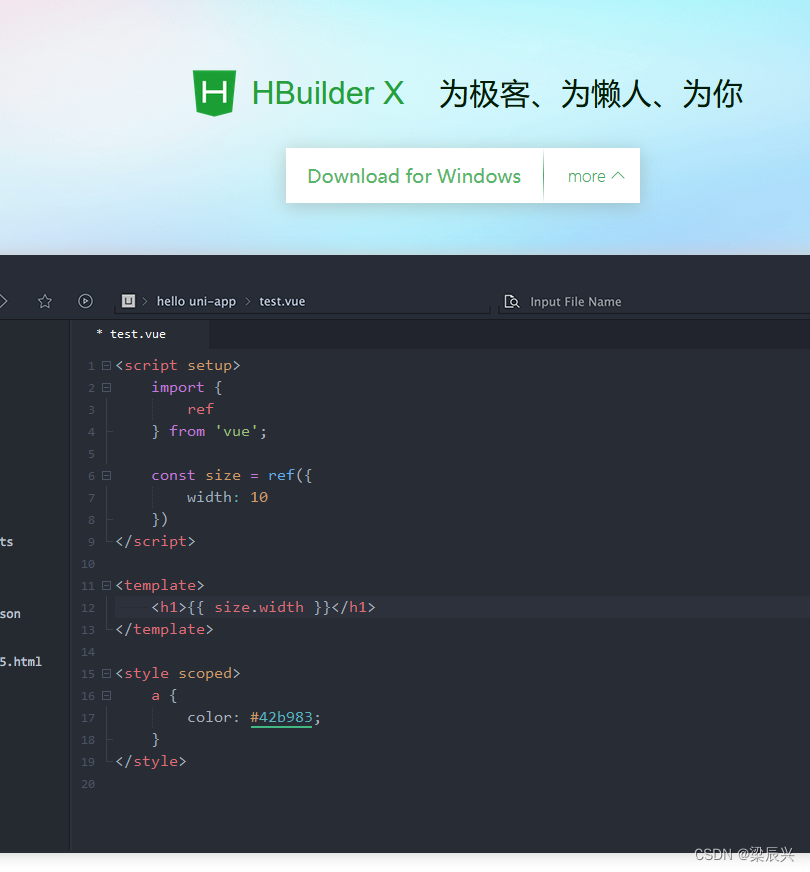Image resolution: width=810 pixels, height=872 pixels.
Task: Collapse the template block fold at line 11
Action: tap(105, 585)
